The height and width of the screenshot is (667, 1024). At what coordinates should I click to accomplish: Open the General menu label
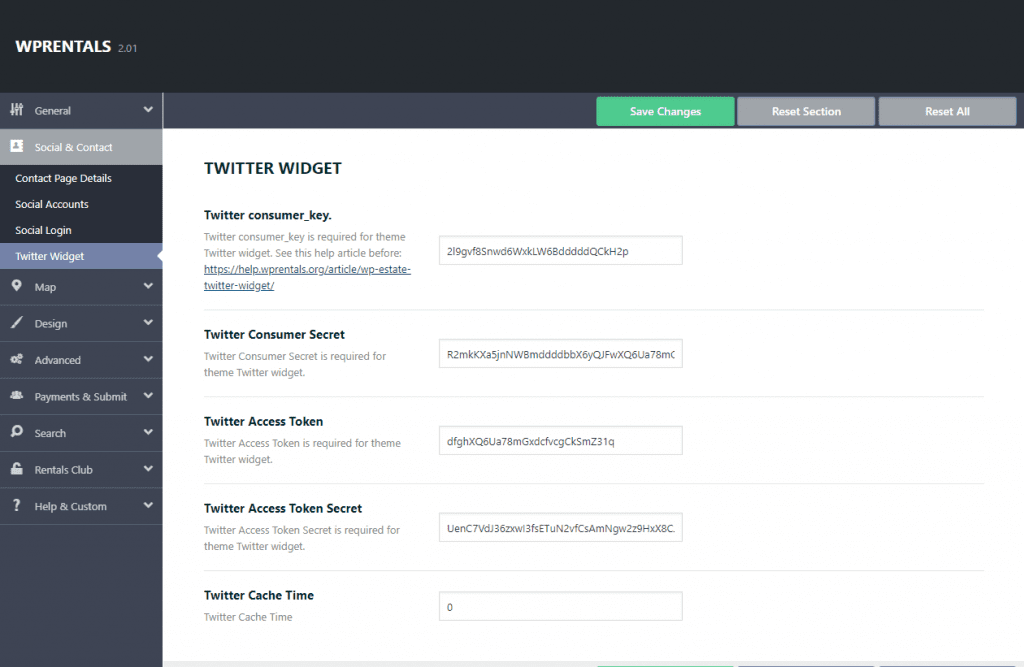point(52,111)
